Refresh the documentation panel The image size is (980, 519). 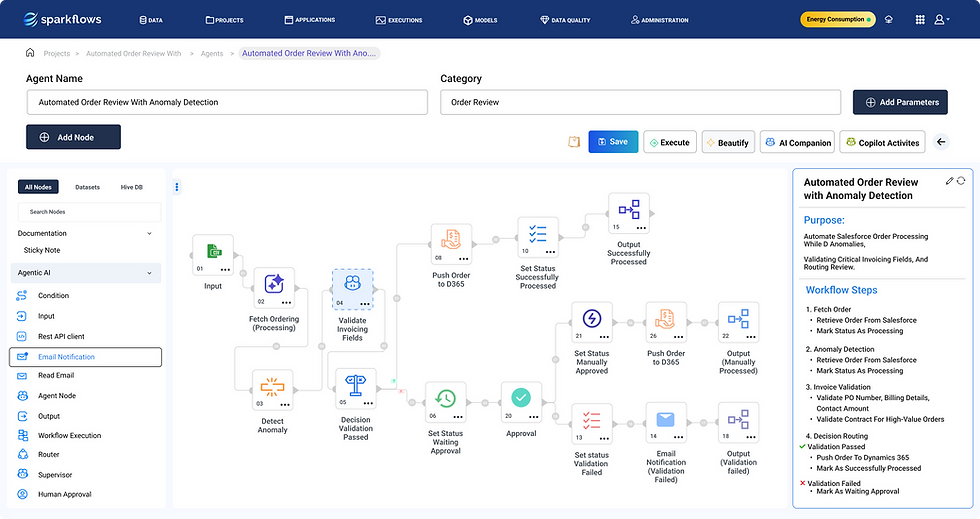[x=961, y=181]
